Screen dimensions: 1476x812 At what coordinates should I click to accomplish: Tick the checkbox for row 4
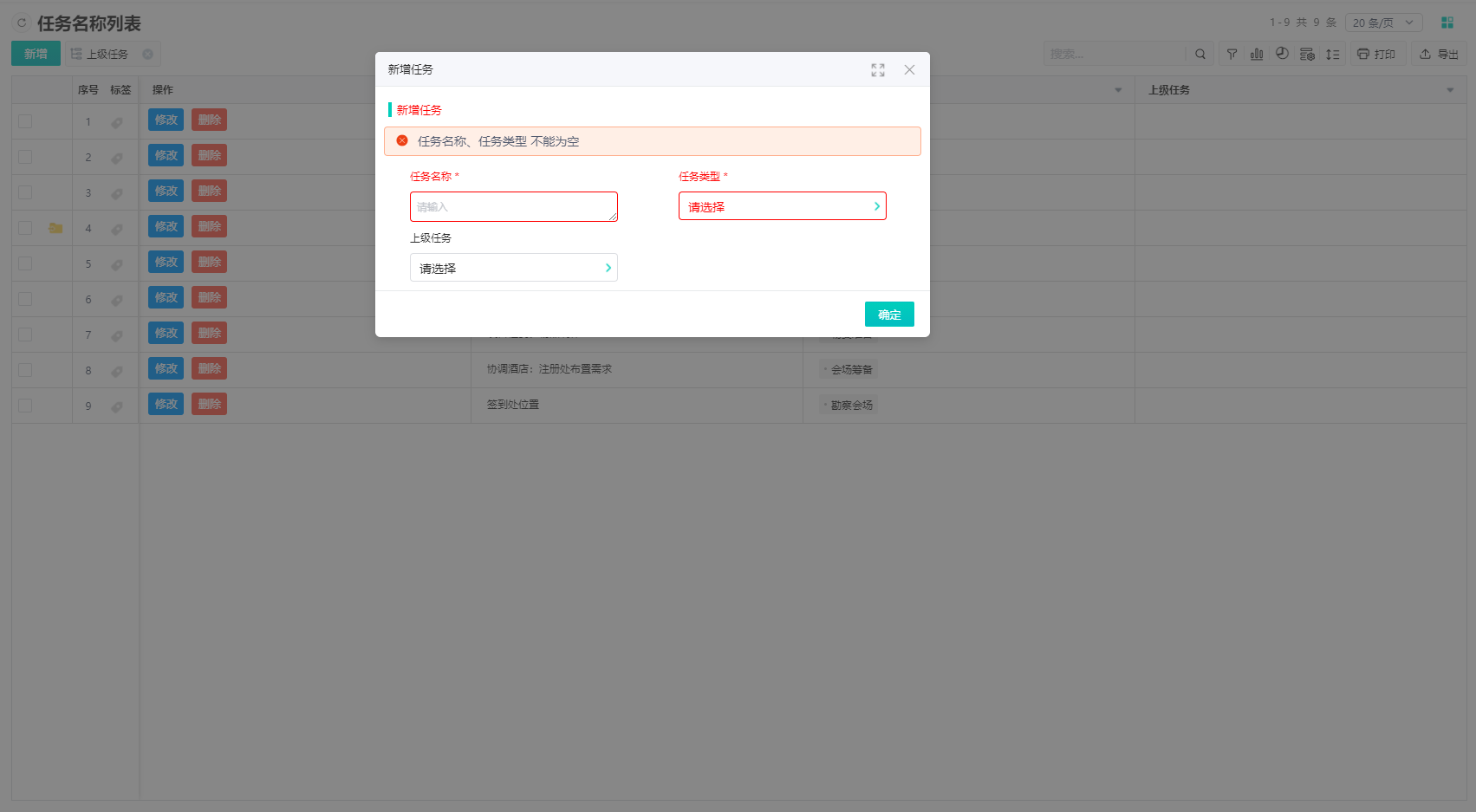tap(25, 228)
